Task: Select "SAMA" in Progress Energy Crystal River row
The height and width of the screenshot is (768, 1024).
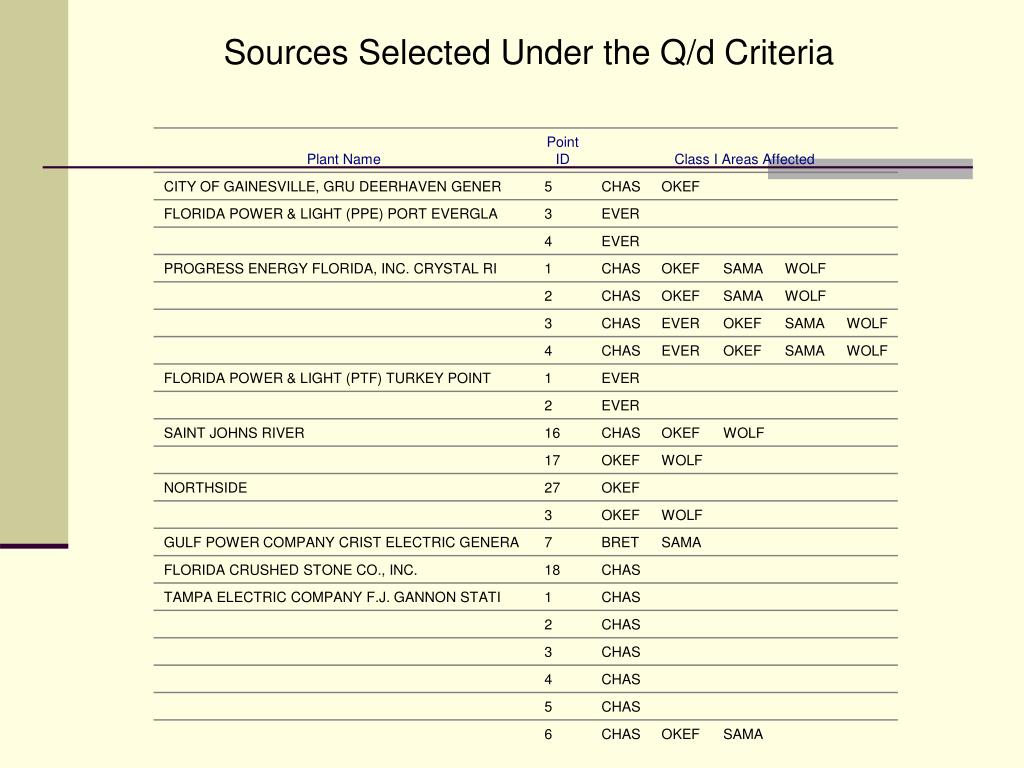Action: pyautogui.click(x=743, y=269)
